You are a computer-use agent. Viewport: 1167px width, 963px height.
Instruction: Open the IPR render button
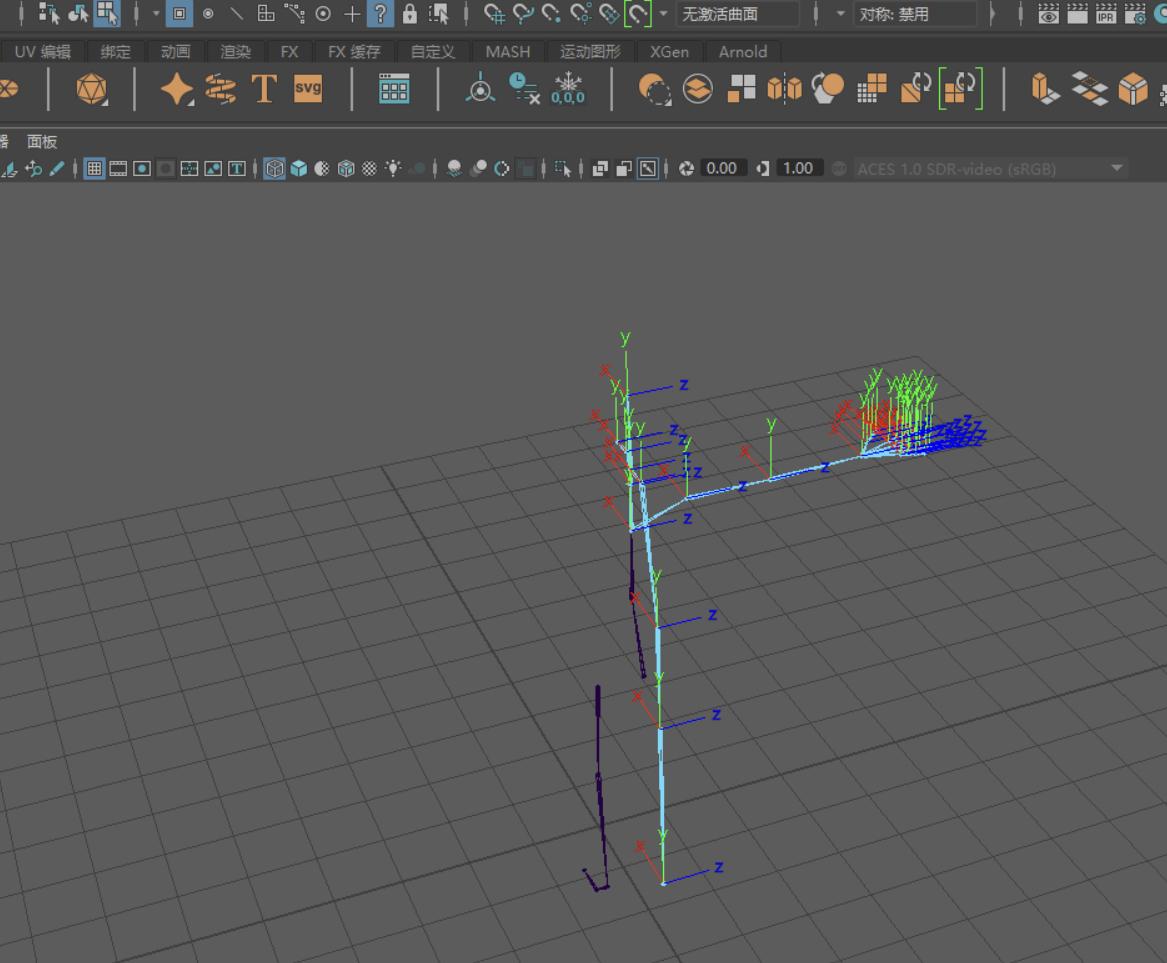pyautogui.click(x=1107, y=14)
